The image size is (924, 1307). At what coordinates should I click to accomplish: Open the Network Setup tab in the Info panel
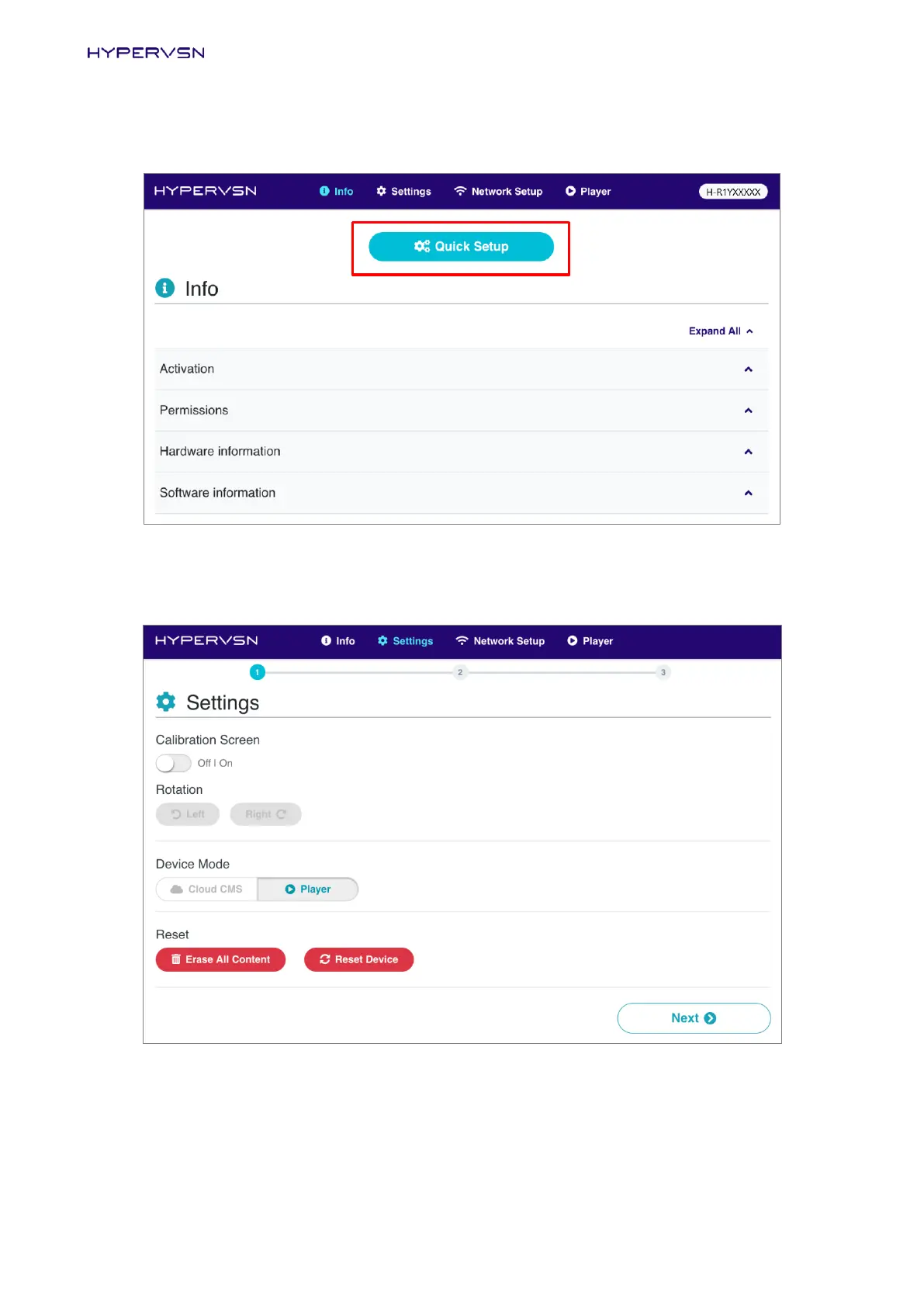(498, 192)
